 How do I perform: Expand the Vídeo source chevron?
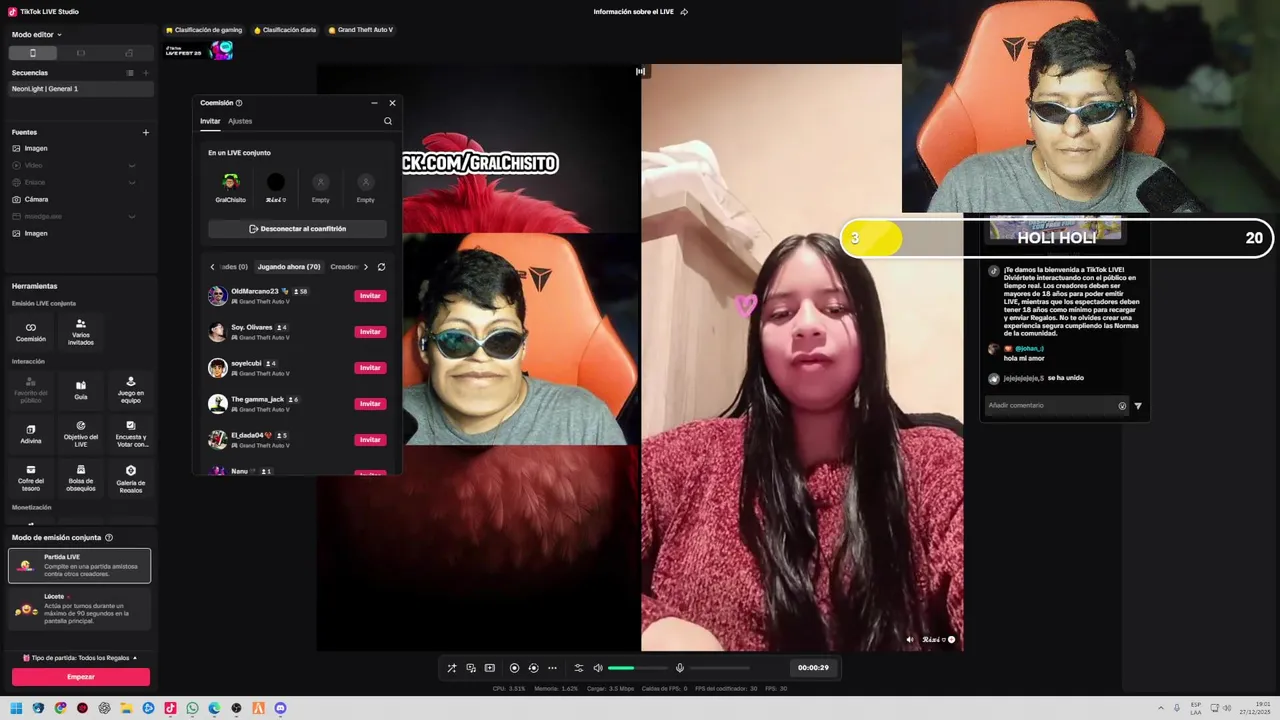point(131,166)
